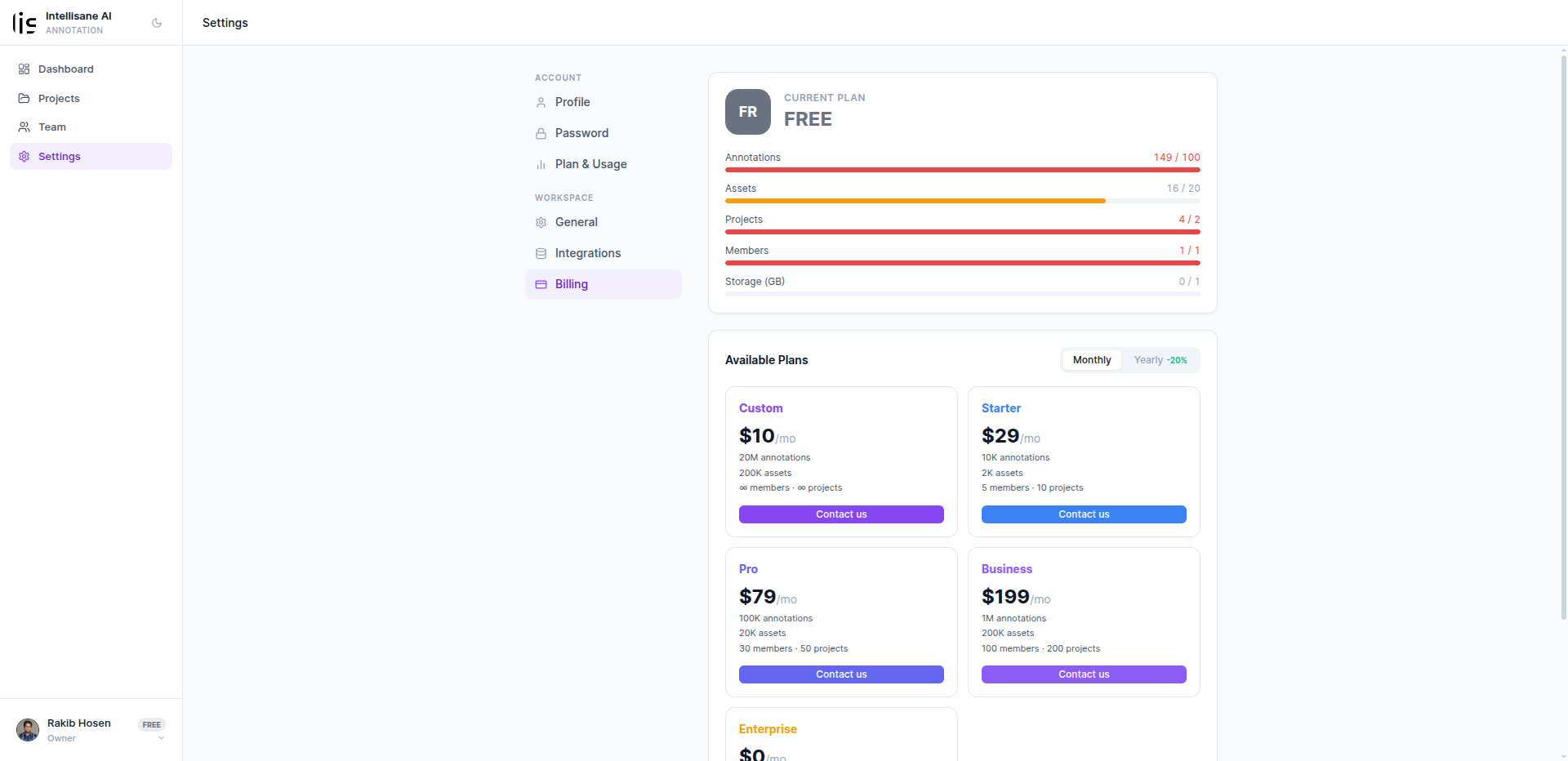
Task: Contact us for the Custom plan
Action: (841, 514)
